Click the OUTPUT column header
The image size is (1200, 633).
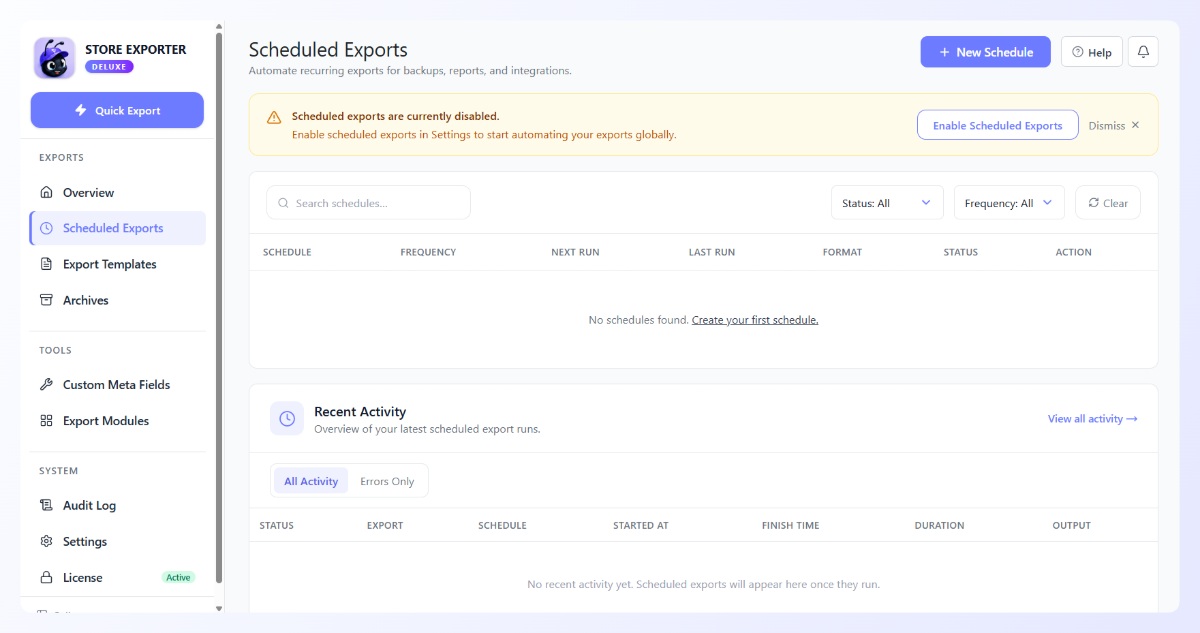click(1071, 525)
